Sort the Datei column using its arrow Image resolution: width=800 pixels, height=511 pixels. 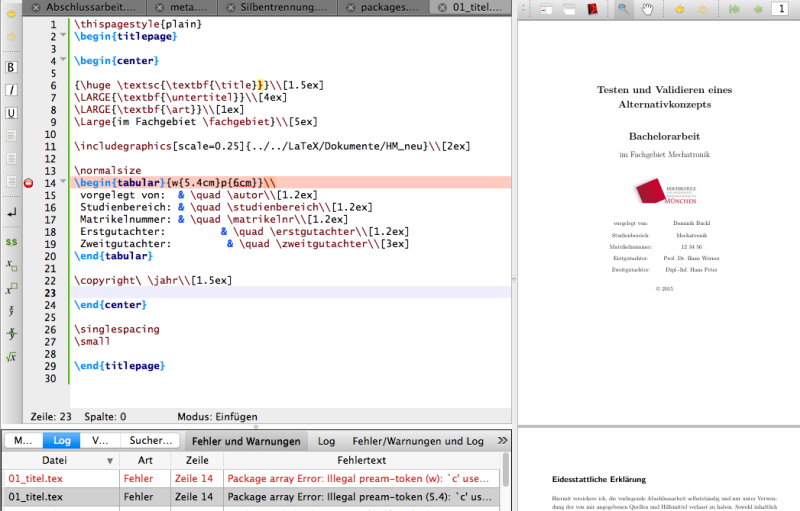[110, 461]
